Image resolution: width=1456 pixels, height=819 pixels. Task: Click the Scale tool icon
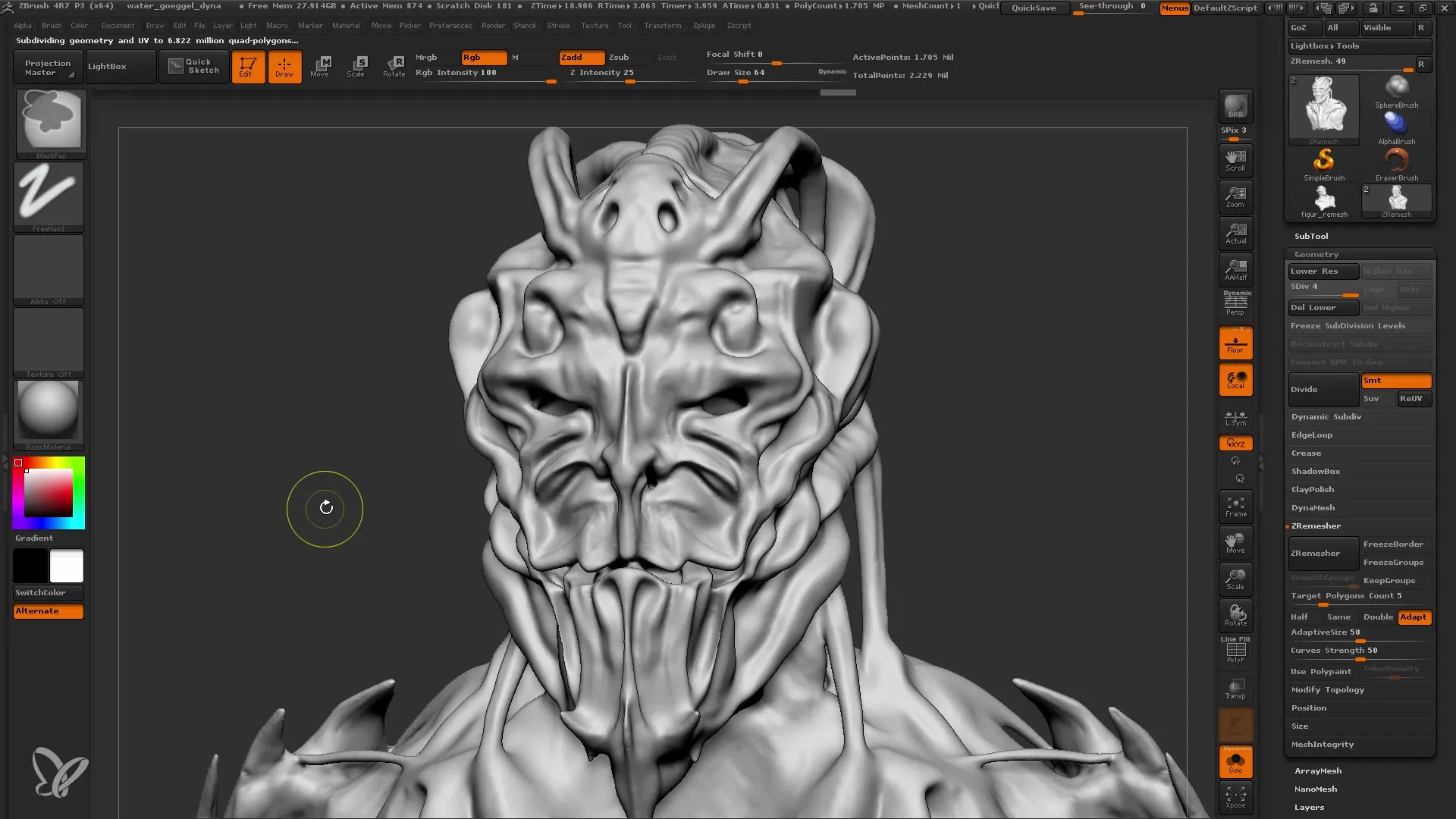357,65
